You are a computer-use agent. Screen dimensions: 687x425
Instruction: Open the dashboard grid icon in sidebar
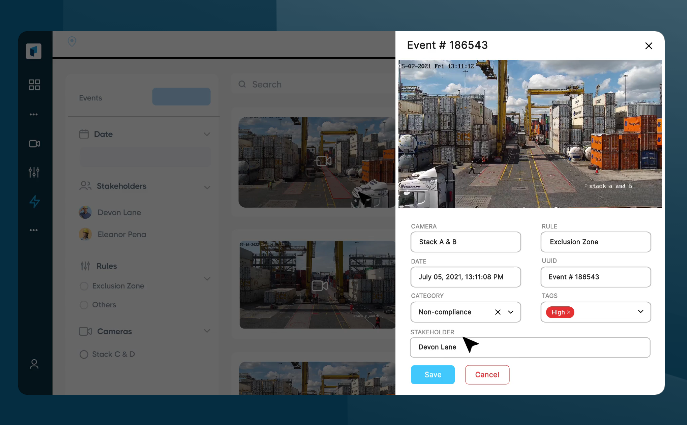pyautogui.click(x=34, y=85)
